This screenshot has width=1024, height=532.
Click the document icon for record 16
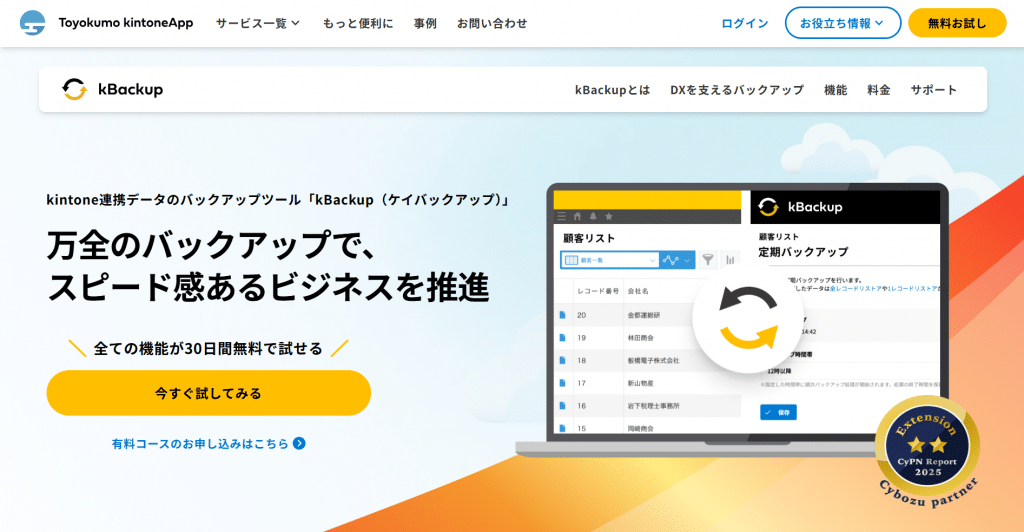tap(562, 406)
